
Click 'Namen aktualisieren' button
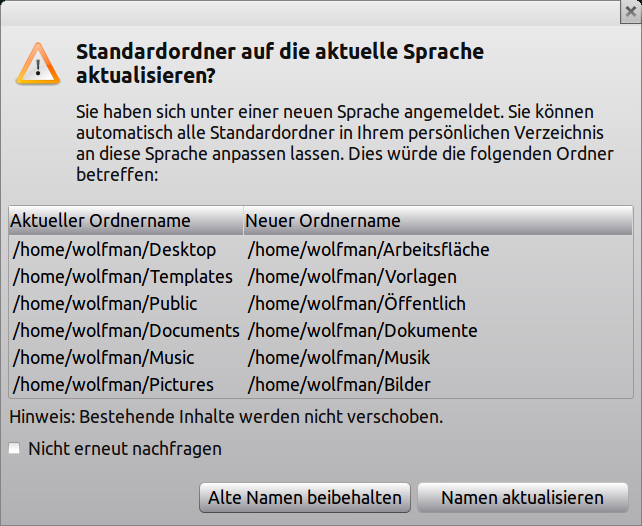coord(522,497)
